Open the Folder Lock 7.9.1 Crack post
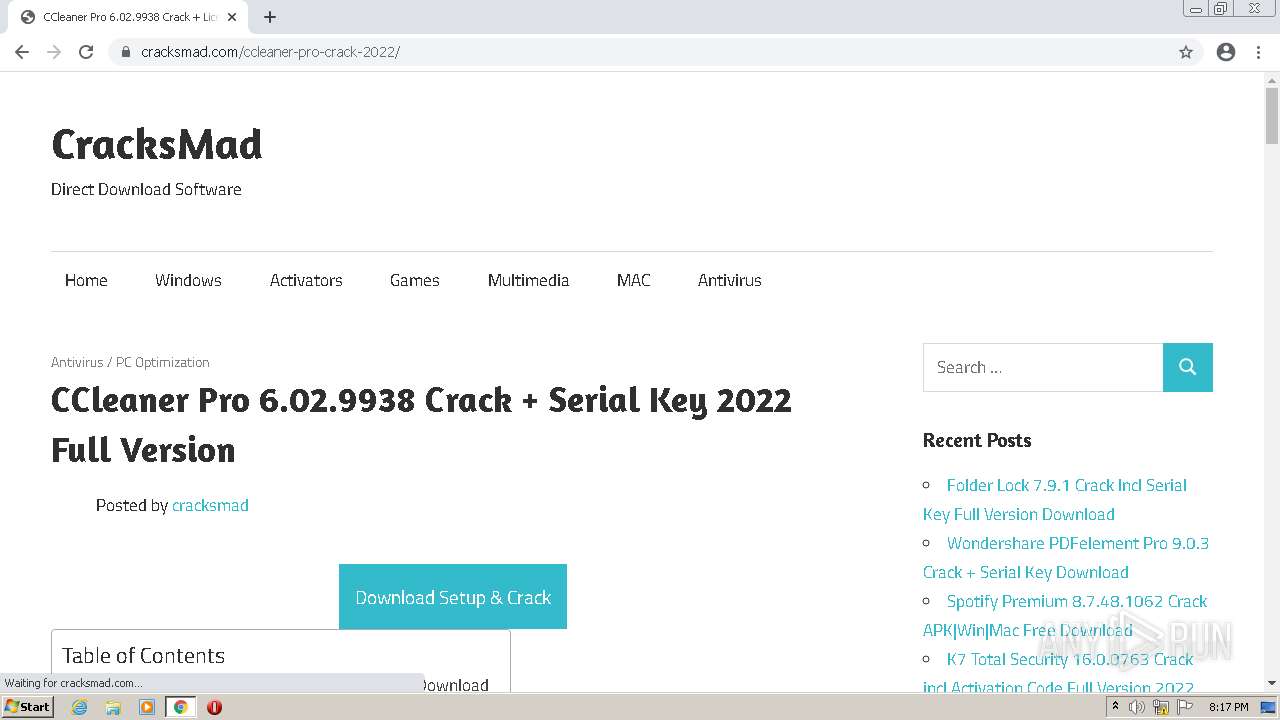The image size is (1280, 720). coord(1055,499)
